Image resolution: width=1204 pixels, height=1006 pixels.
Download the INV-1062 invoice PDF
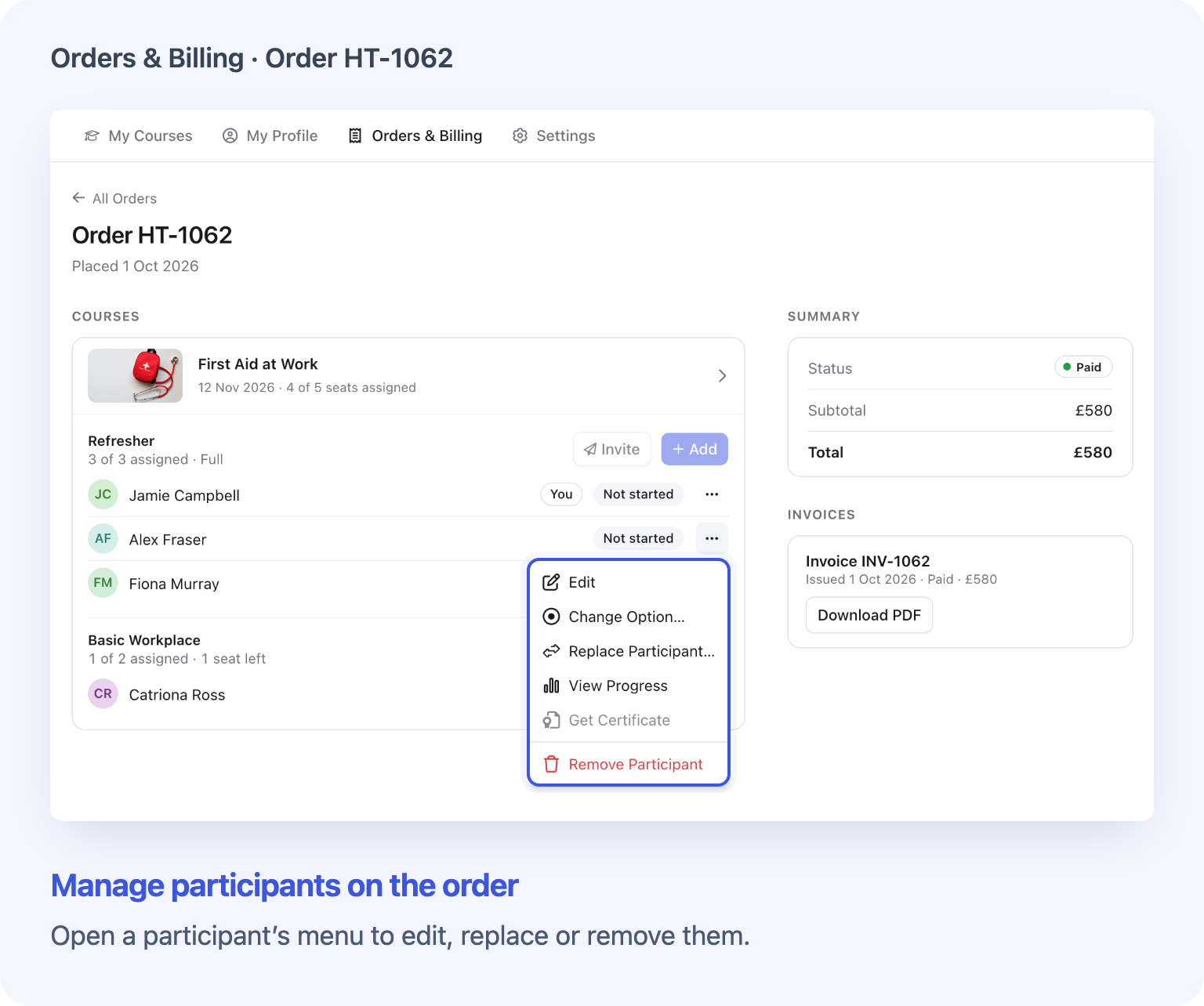click(x=869, y=615)
